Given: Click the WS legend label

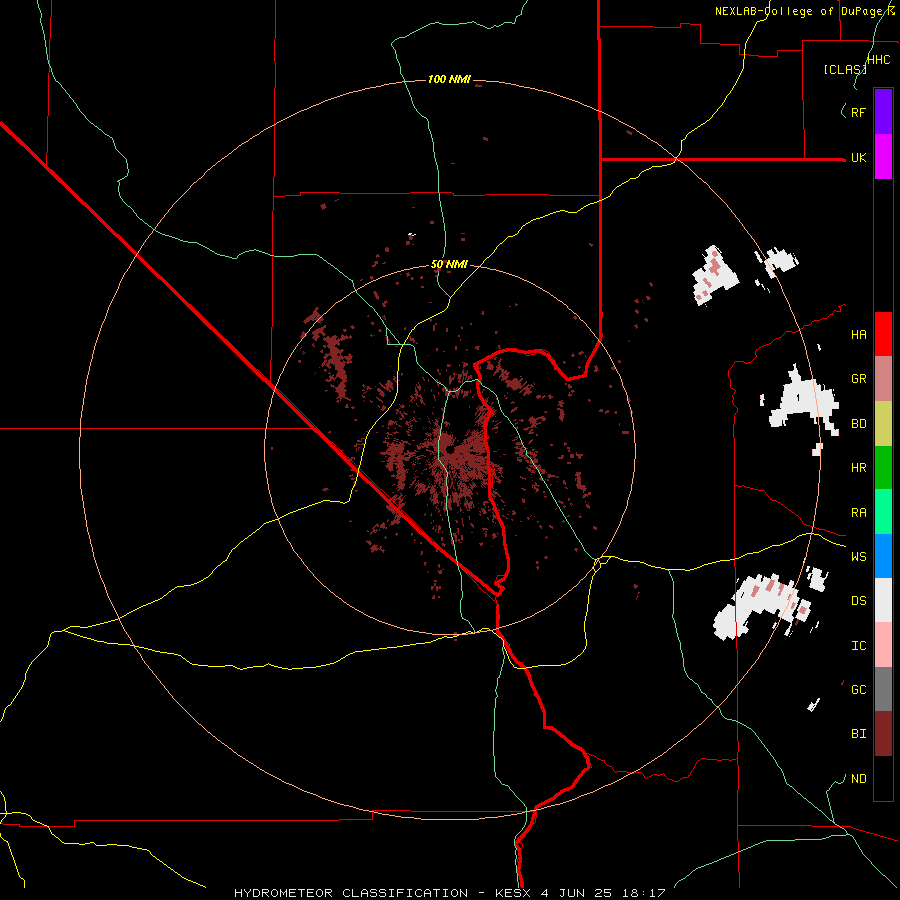Looking at the screenshot, I should click(858, 557).
